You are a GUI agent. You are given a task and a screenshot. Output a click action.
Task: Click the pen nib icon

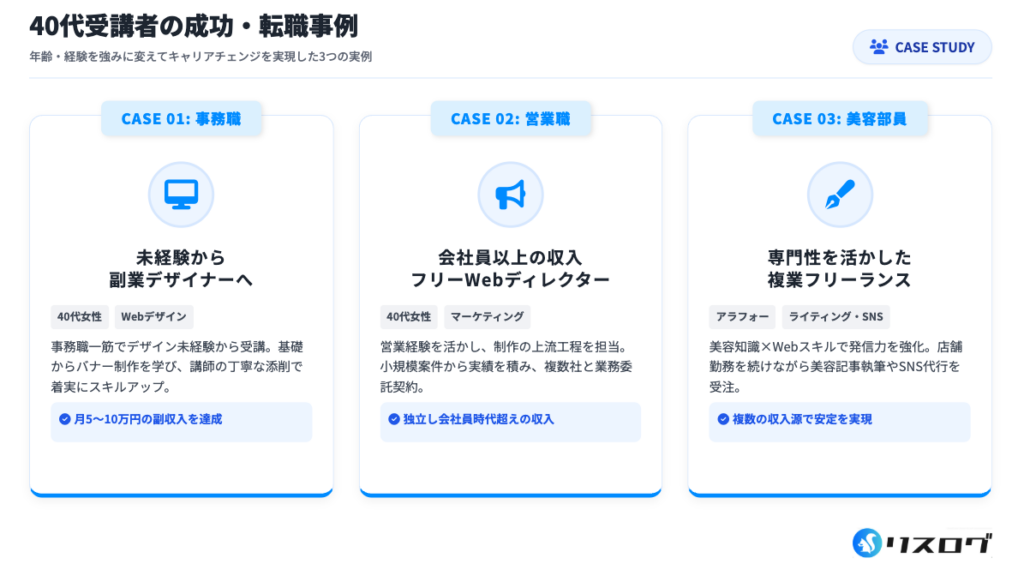(839, 194)
